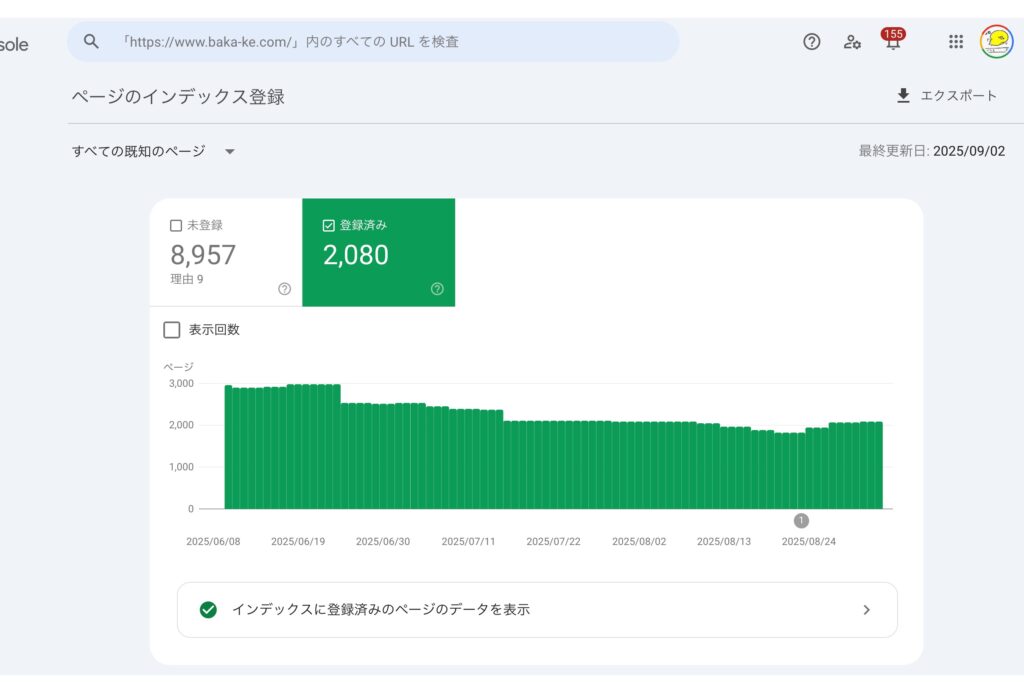Image resolution: width=1024 pixels, height=693 pixels.
Task: Open the Google apps grid
Action: tap(956, 42)
